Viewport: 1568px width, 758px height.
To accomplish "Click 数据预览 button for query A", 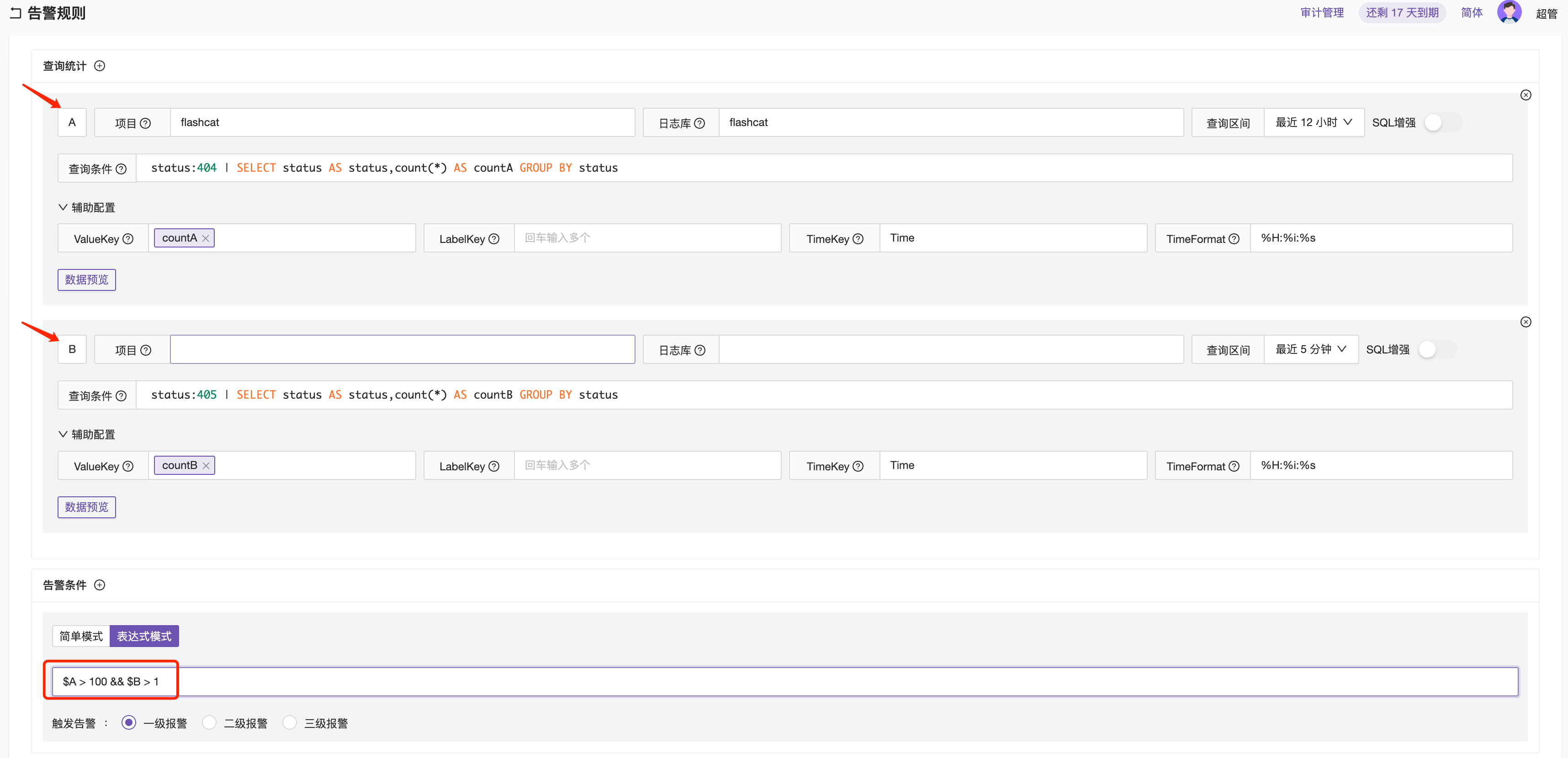I will [86, 280].
